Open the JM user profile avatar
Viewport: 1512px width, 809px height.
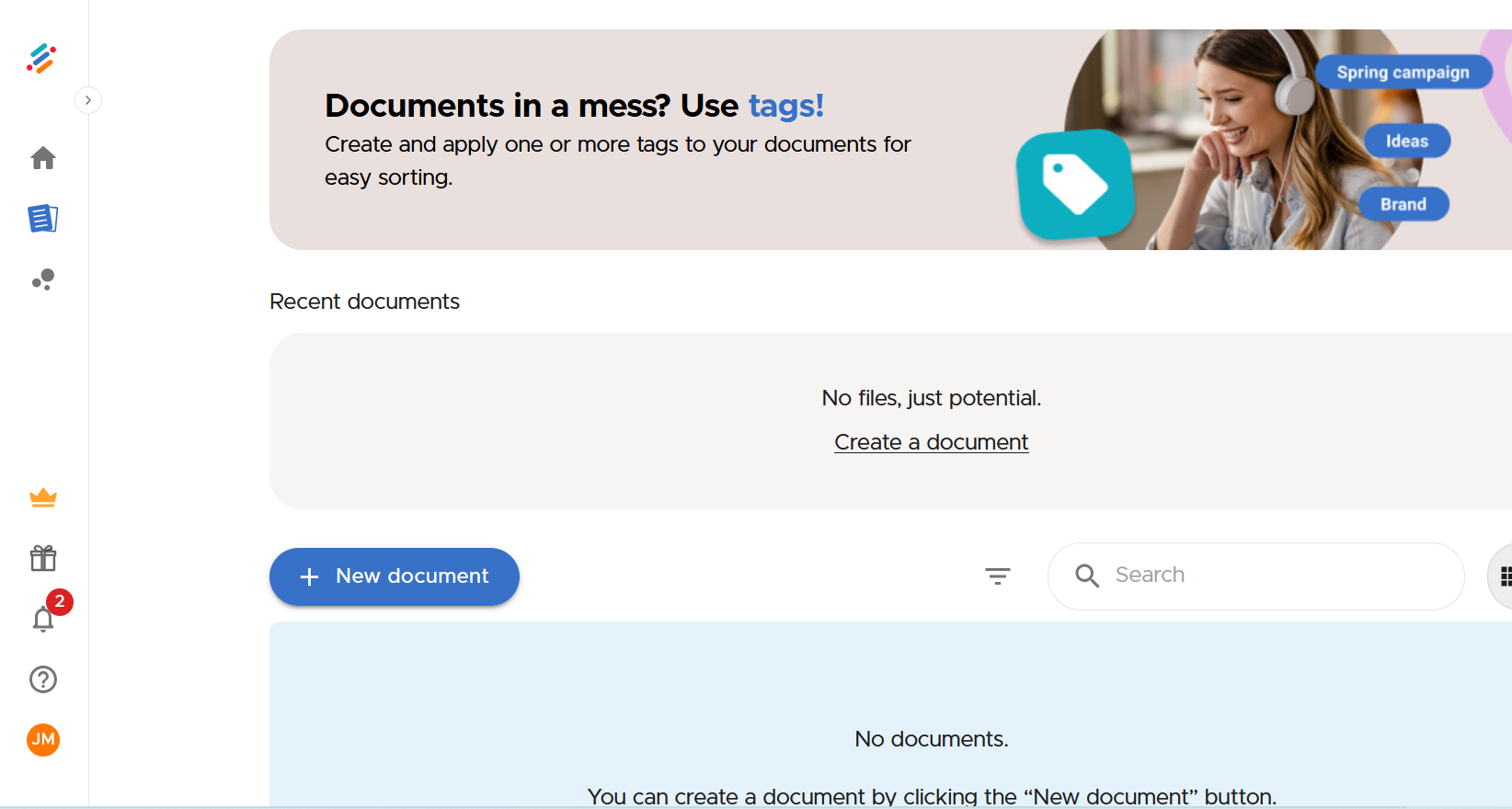pos(43,740)
